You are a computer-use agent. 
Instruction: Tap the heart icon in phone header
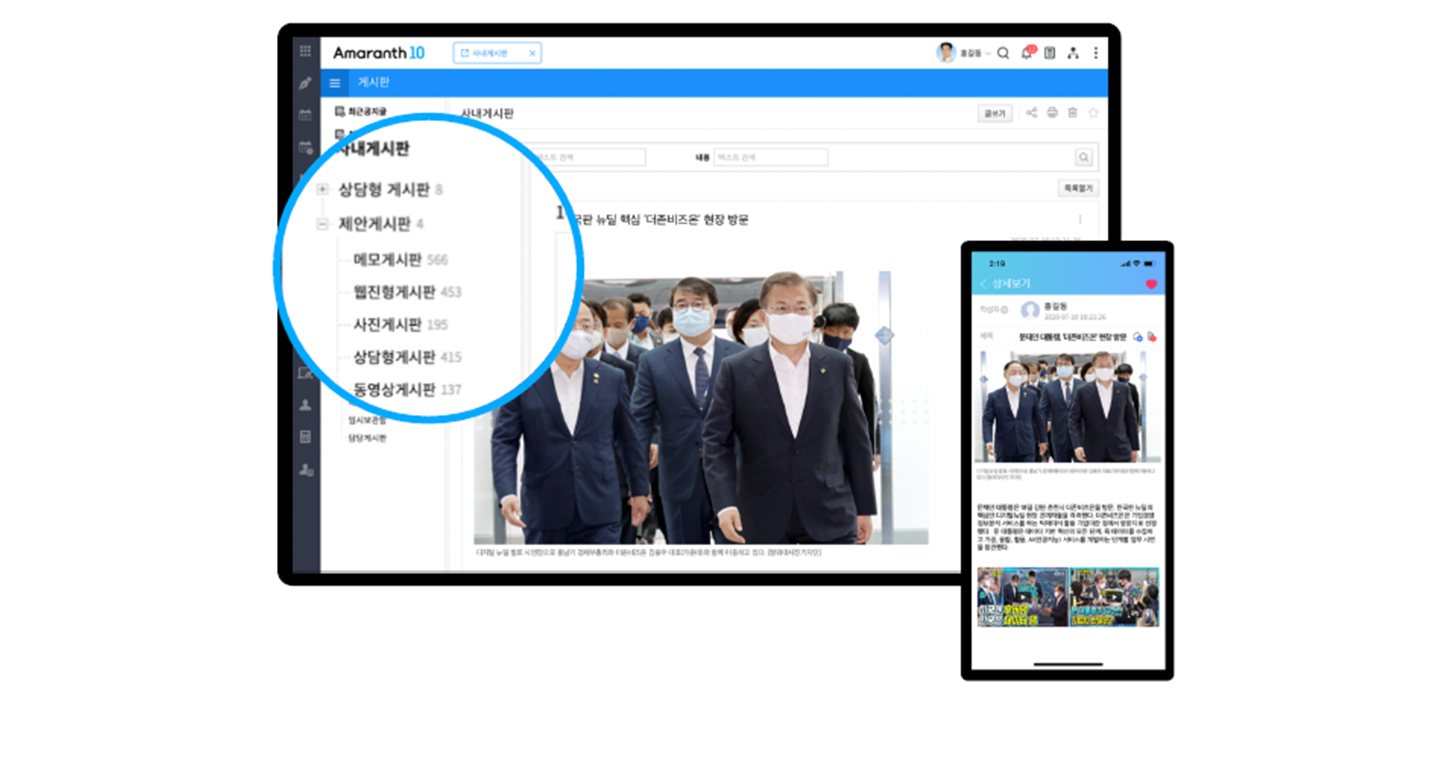(x=1151, y=284)
